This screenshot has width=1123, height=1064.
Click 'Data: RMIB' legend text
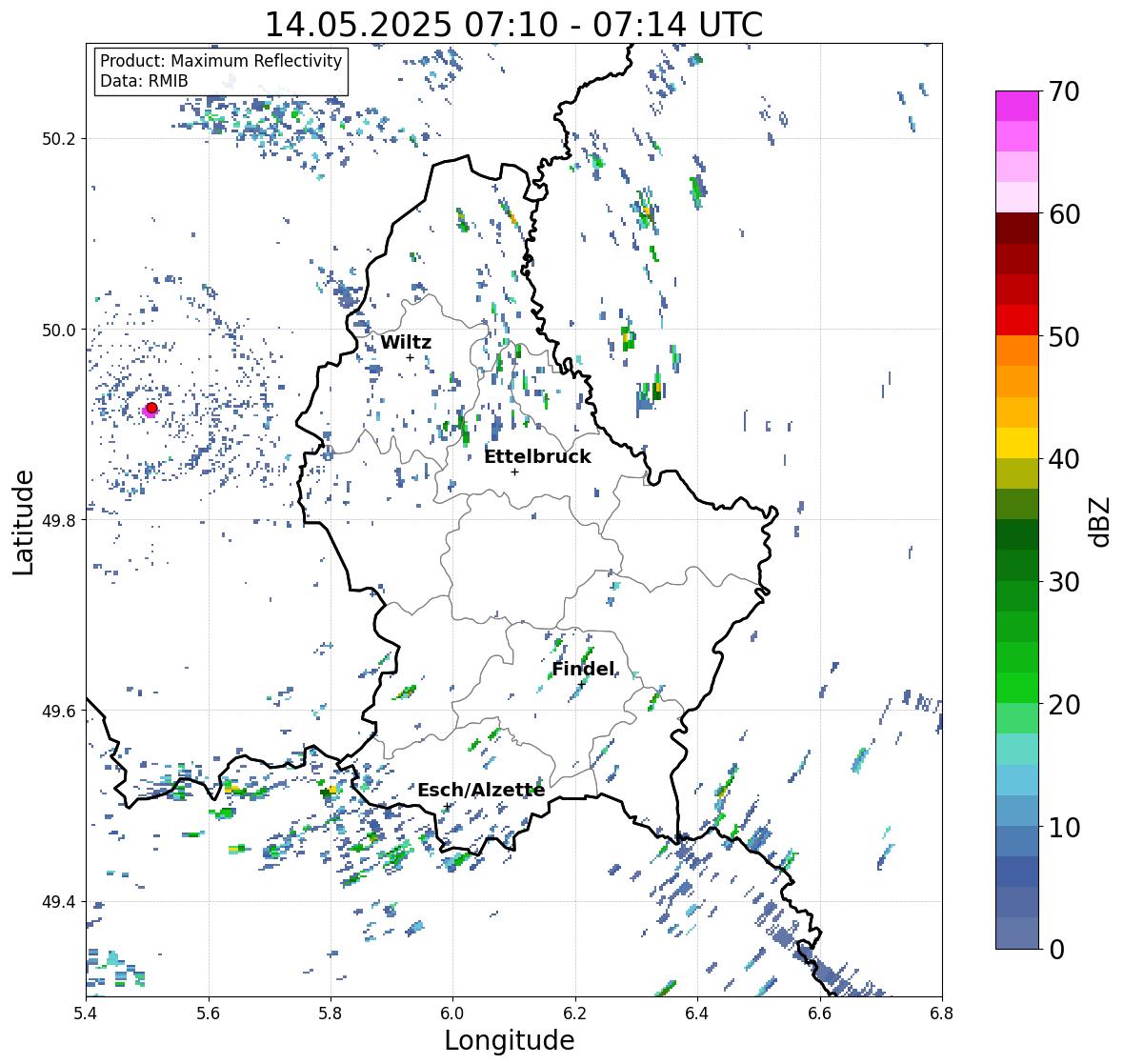pos(144,81)
